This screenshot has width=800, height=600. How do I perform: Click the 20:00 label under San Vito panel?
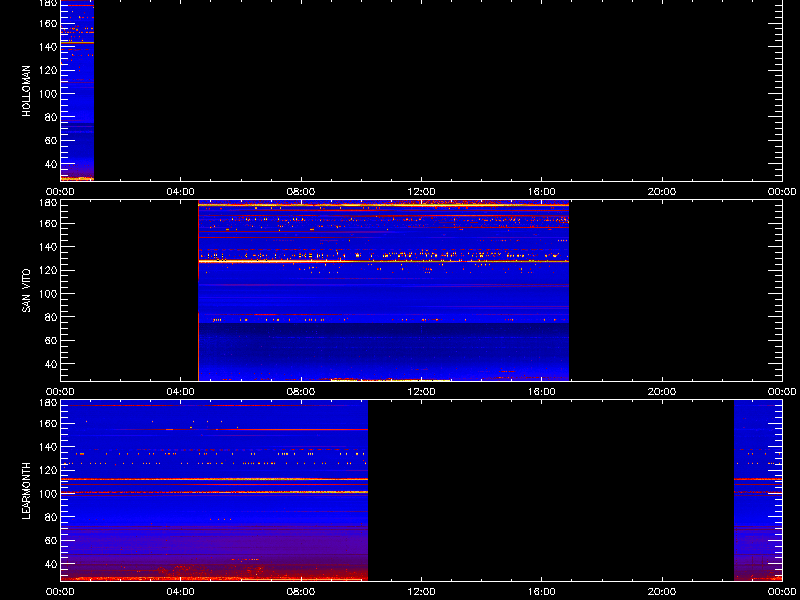coord(662,392)
